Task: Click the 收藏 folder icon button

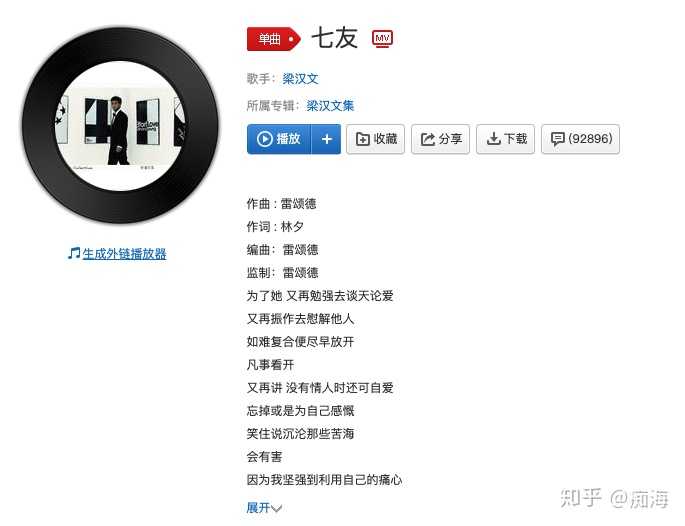Action: 375,139
